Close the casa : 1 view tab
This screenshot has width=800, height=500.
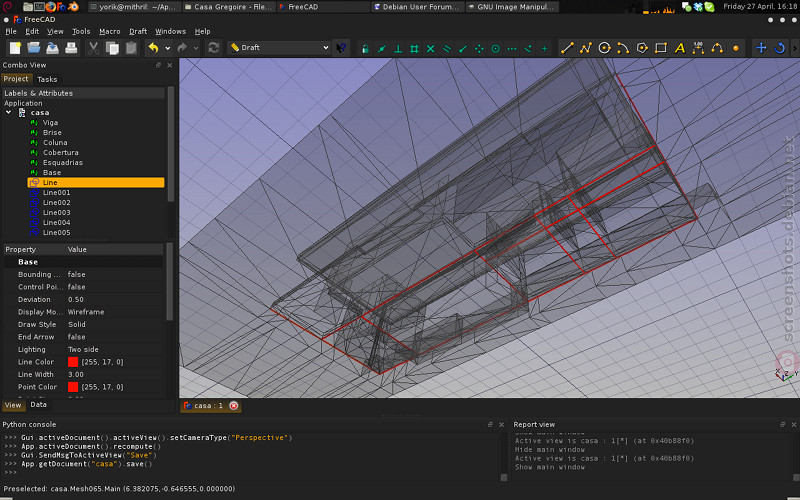tap(234, 406)
